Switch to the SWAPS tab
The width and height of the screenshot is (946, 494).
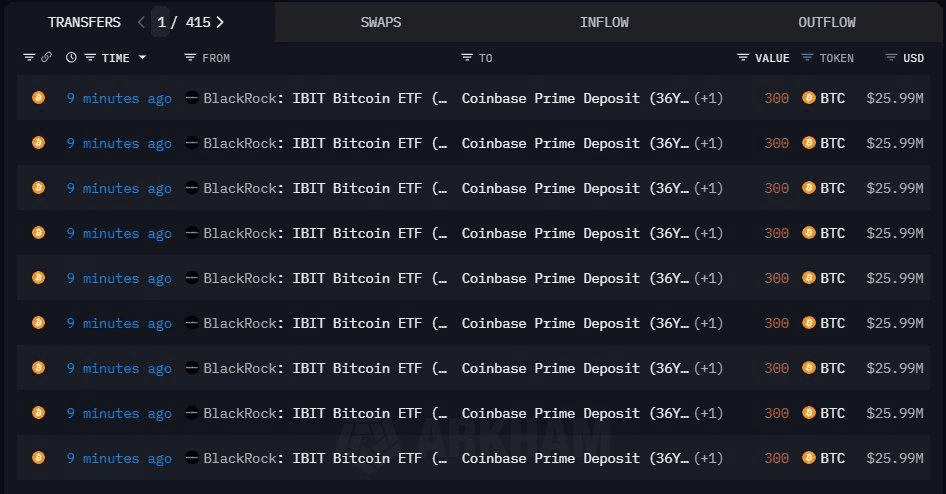coord(381,22)
